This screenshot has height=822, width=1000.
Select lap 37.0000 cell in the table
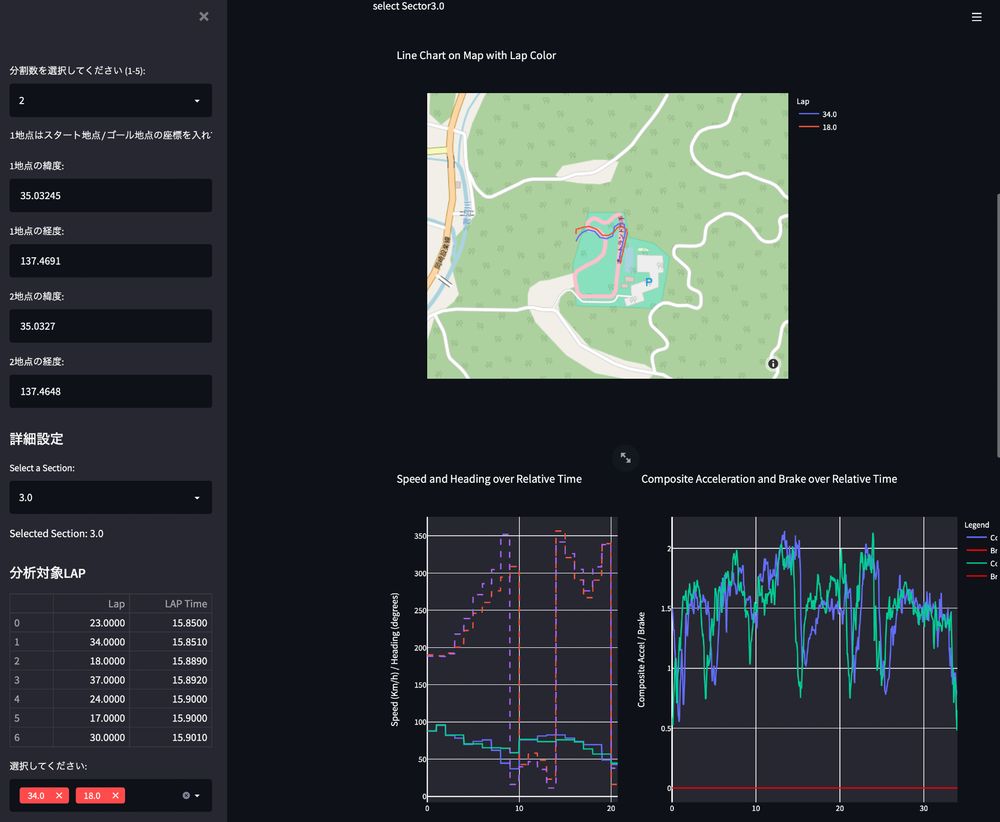(x=91, y=680)
